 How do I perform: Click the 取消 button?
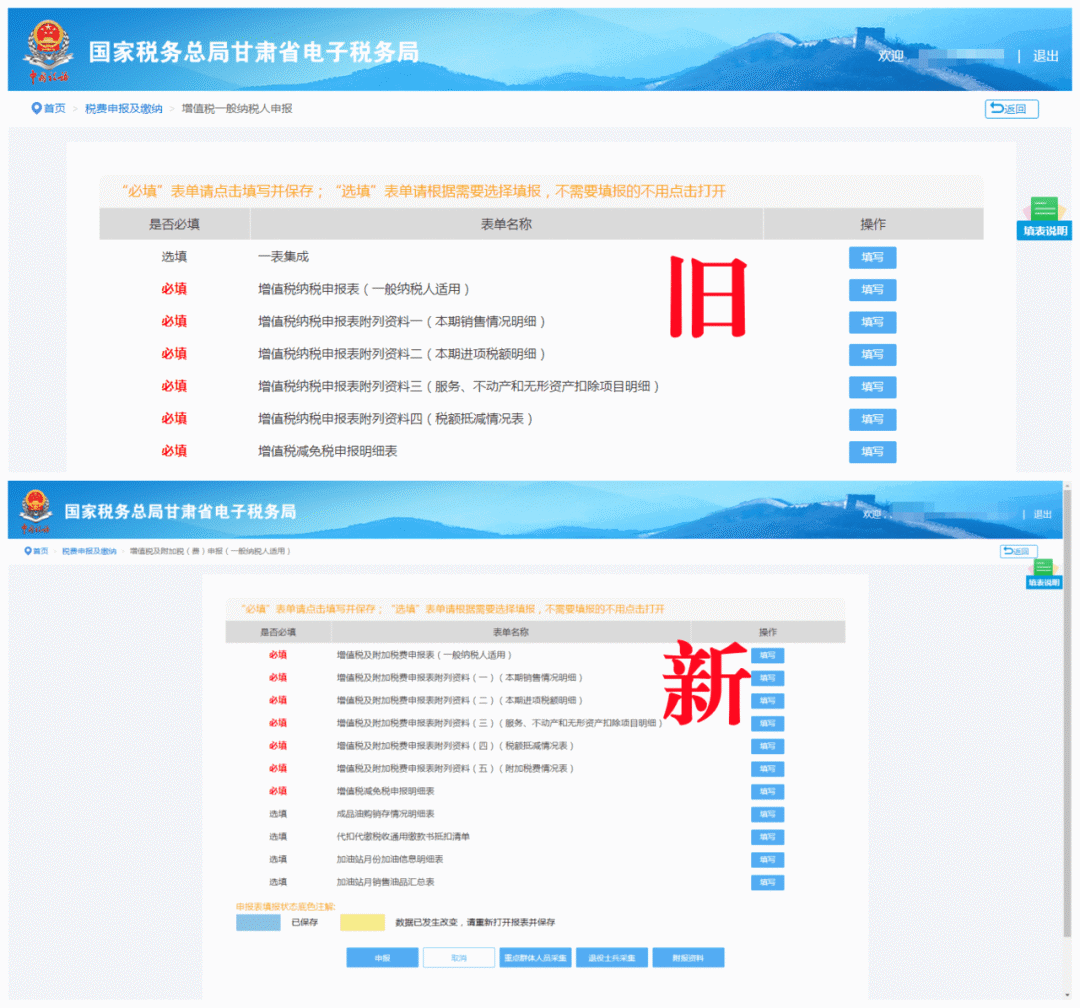click(459, 958)
